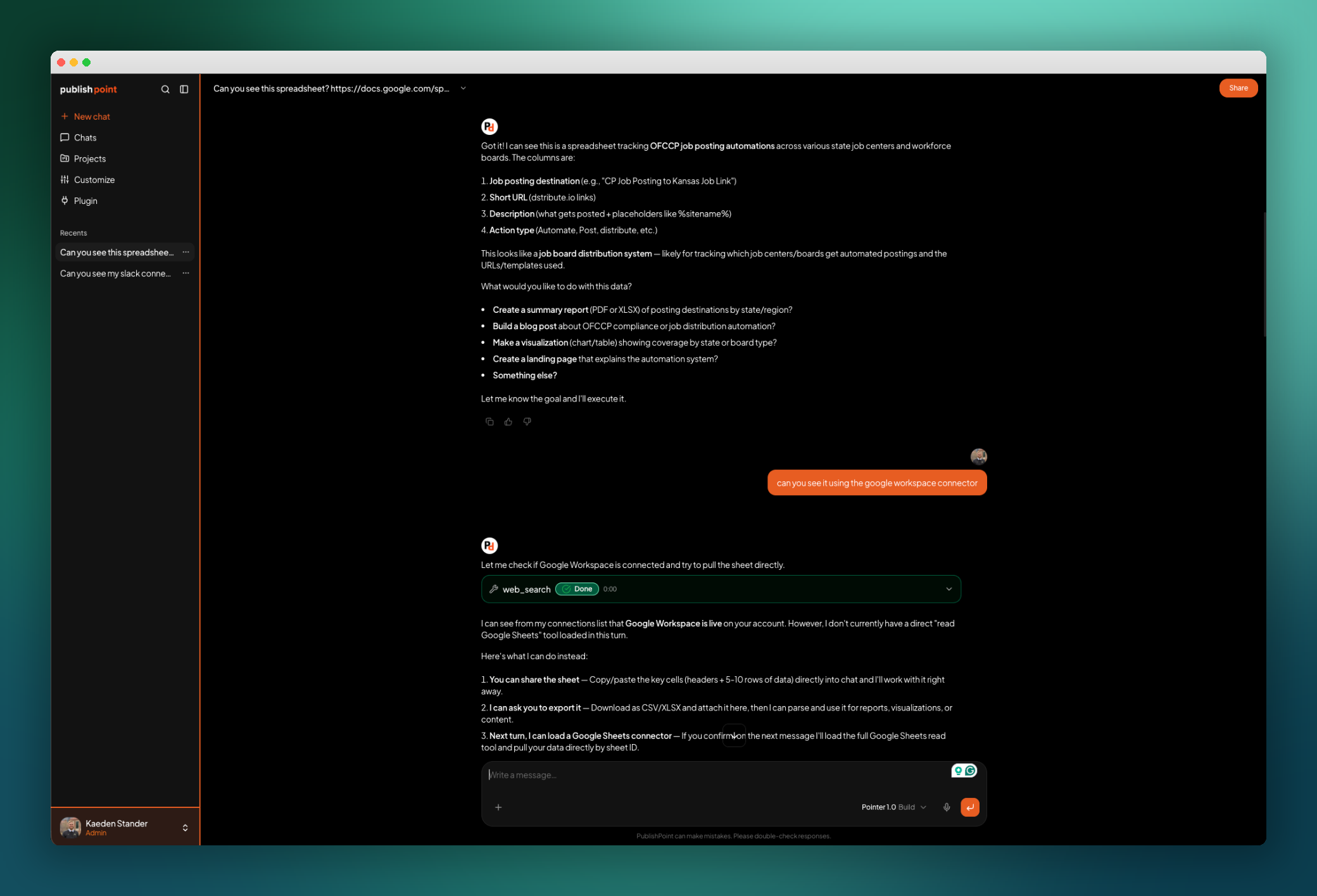Click the Share button
1317x896 pixels.
1238,88
